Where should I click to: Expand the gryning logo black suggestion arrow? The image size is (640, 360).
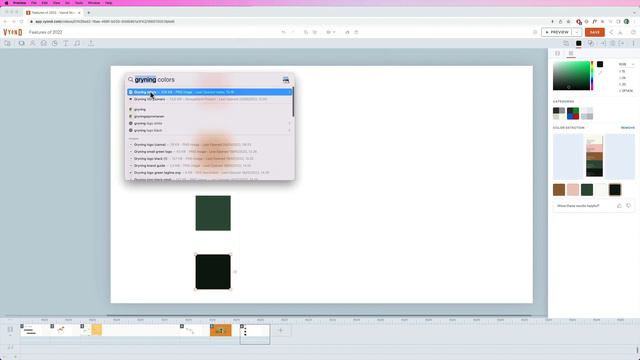click(x=289, y=130)
